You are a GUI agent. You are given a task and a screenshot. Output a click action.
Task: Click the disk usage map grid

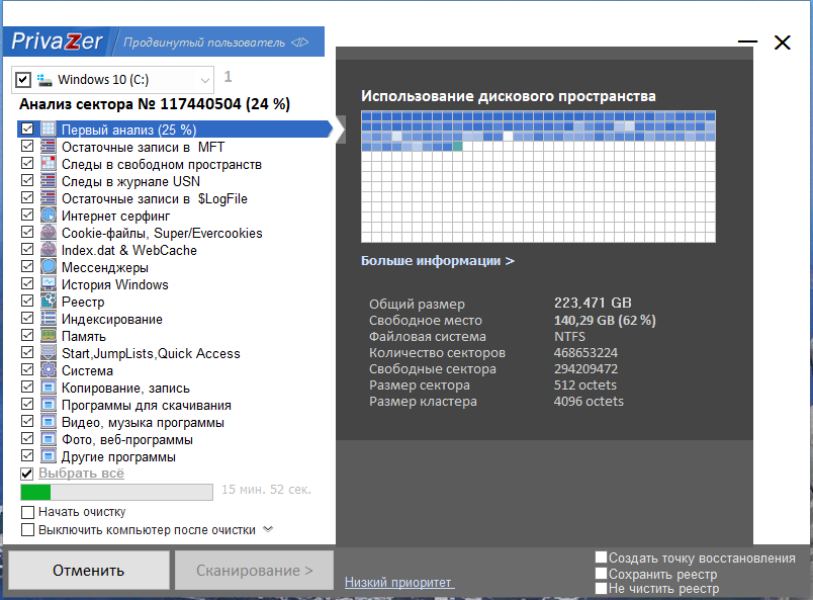[538, 176]
